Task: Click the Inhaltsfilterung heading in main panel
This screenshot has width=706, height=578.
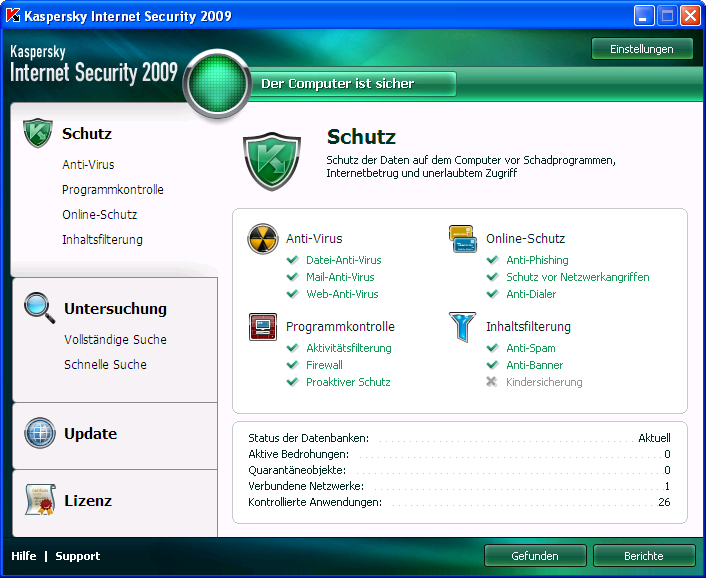Action: [528, 327]
